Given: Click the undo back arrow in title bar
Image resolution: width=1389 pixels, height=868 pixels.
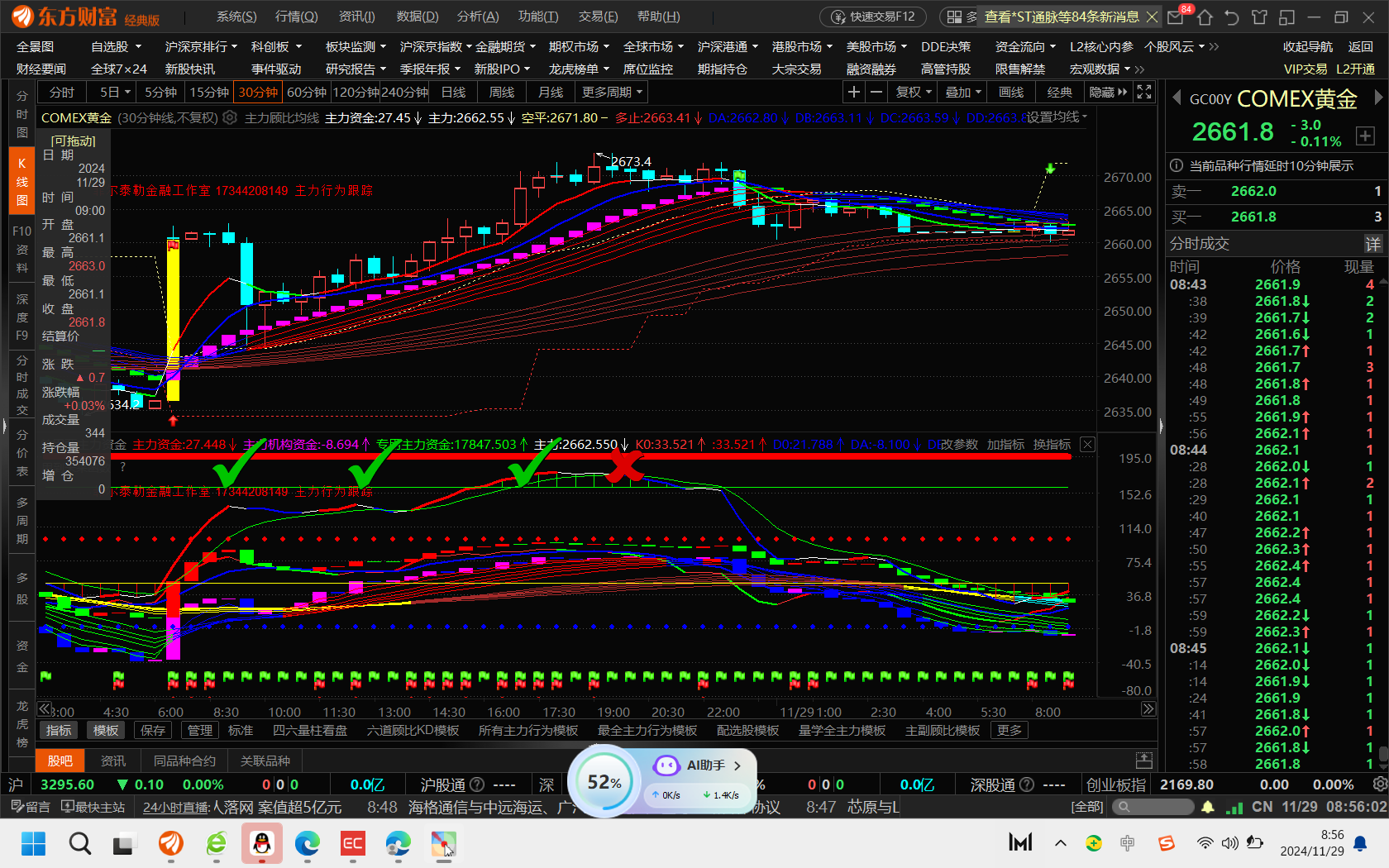Looking at the screenshot, I should click(1232, 17).
